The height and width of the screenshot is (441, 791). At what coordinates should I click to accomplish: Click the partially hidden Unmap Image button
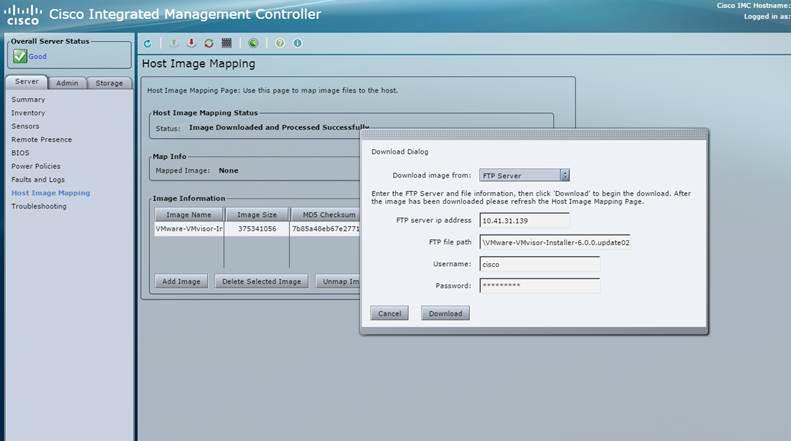(338, 282)
